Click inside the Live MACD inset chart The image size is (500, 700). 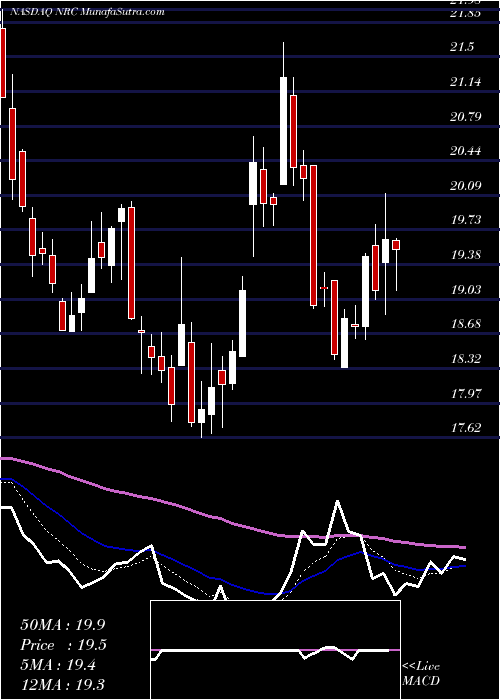tap(275, 650)
